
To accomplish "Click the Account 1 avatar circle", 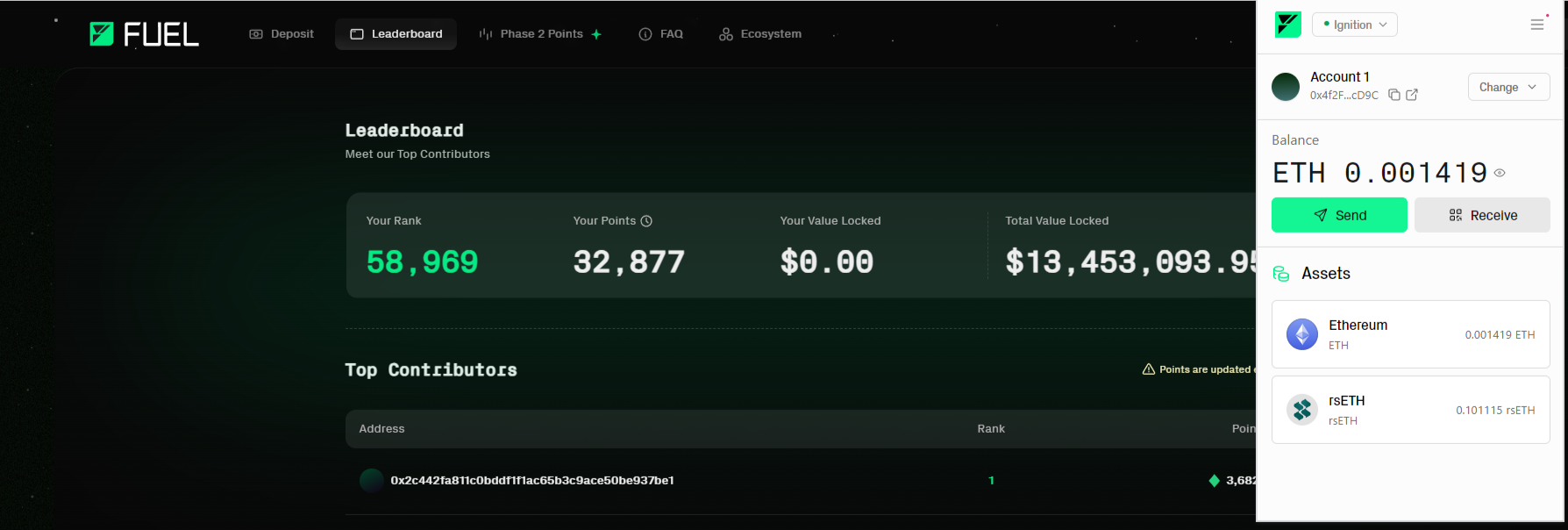I will (x=1286, y=87).
